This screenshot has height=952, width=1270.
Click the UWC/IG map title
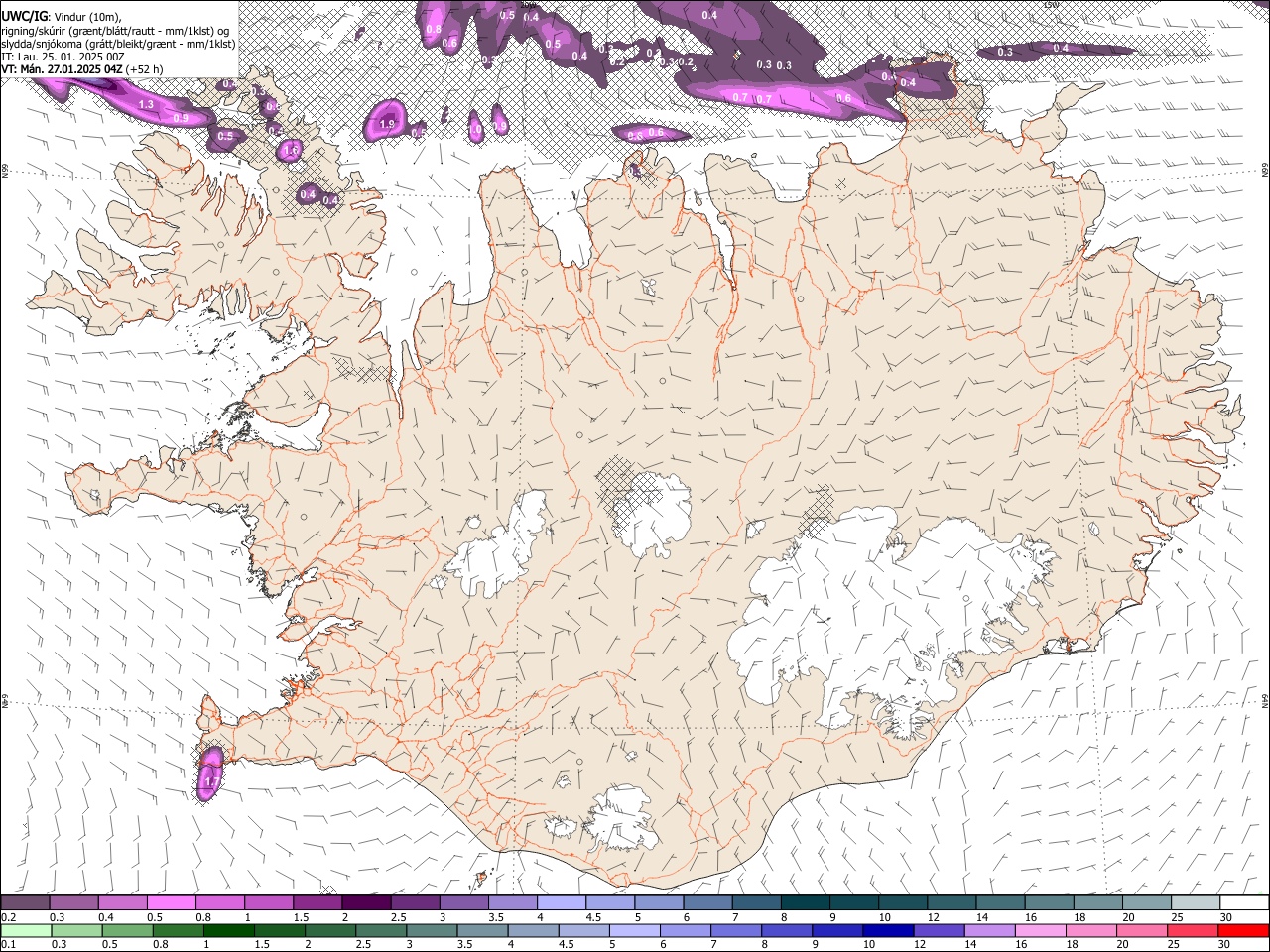(x=24, y=16)
